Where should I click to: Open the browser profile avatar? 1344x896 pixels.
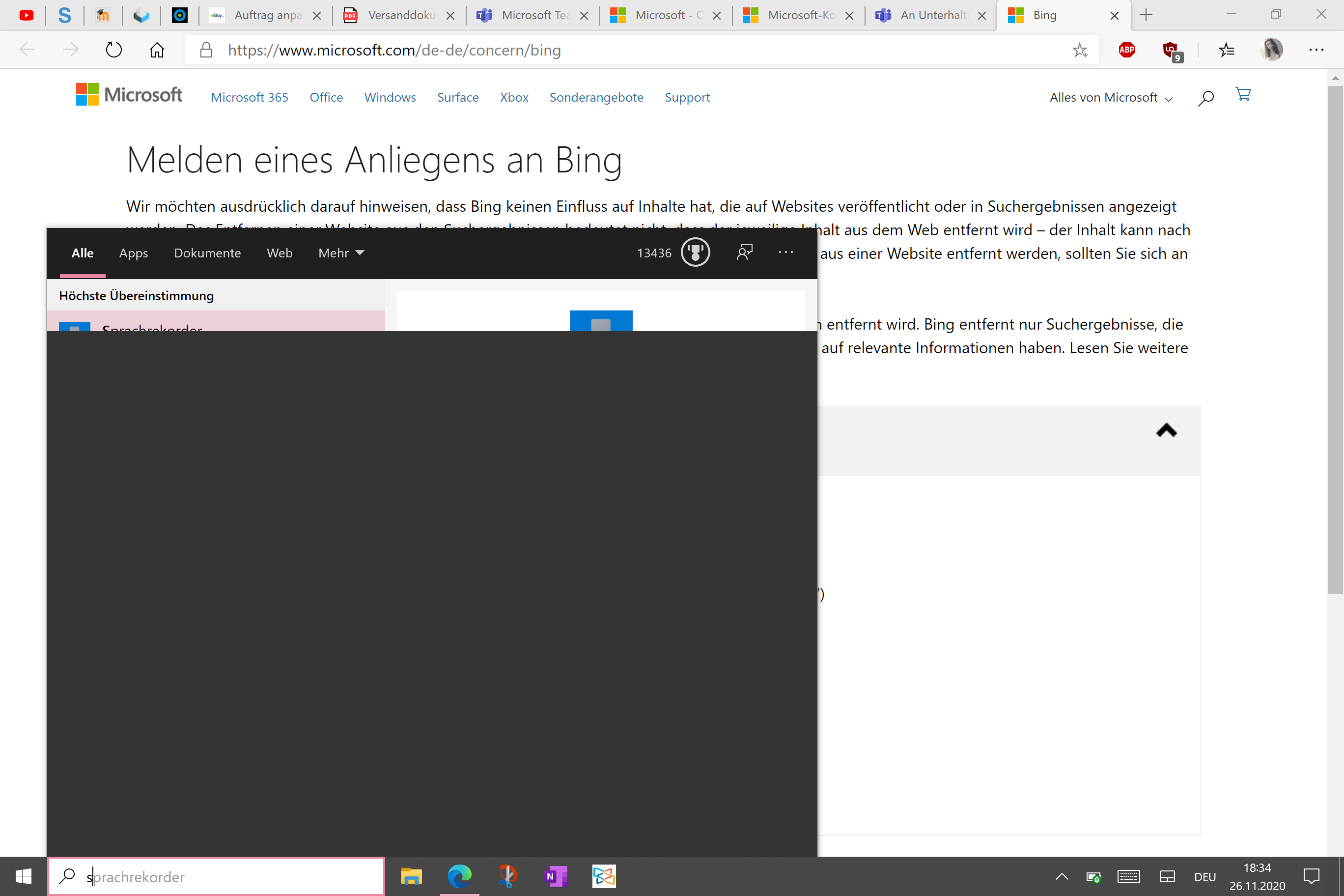pyautogui.click(x=1271, y=50)
